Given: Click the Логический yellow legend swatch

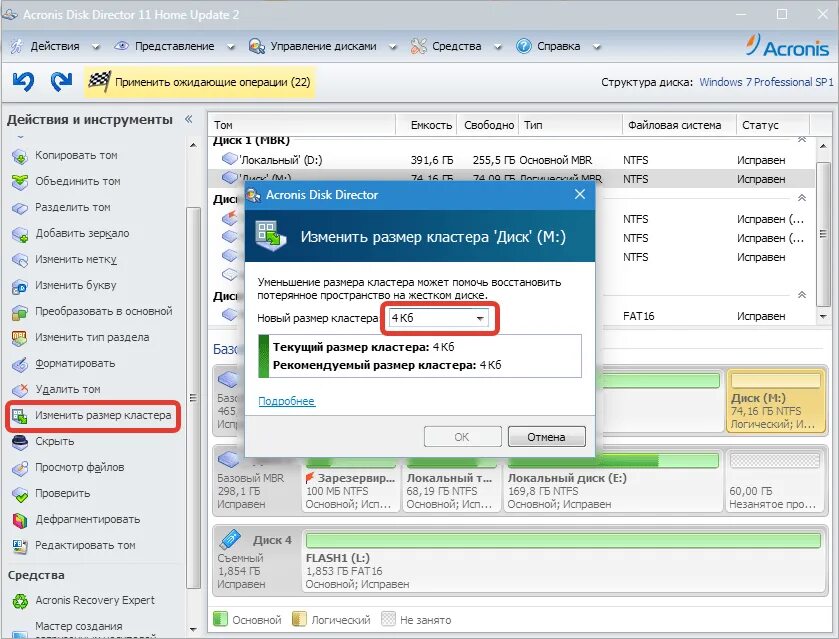Looking at the screenshot, I should tap(299, 619).
